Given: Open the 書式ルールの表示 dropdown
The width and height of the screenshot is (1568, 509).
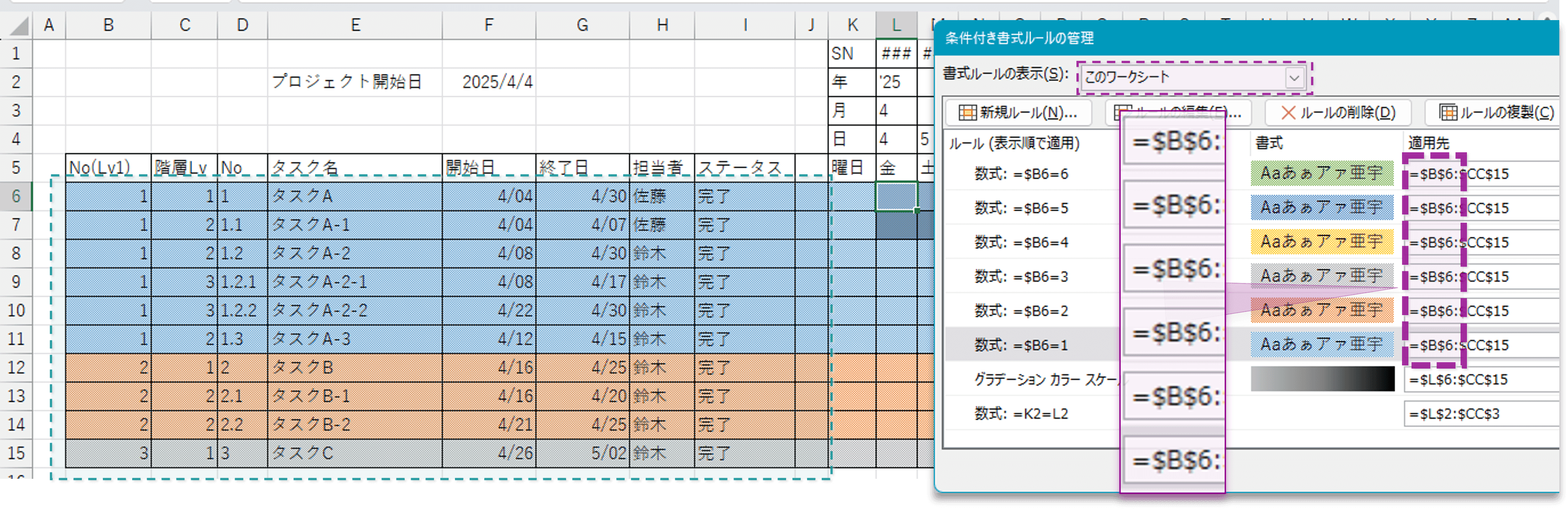Looking at the screenshot, I should point(1295,78).
